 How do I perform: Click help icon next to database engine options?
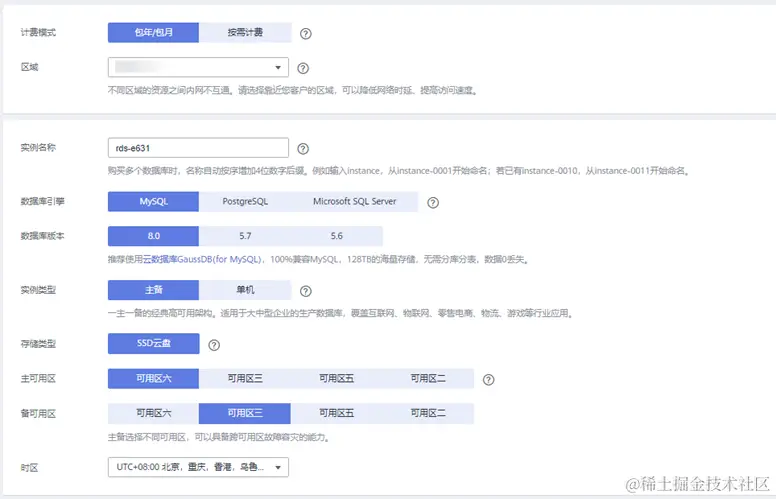coord(433,202)
